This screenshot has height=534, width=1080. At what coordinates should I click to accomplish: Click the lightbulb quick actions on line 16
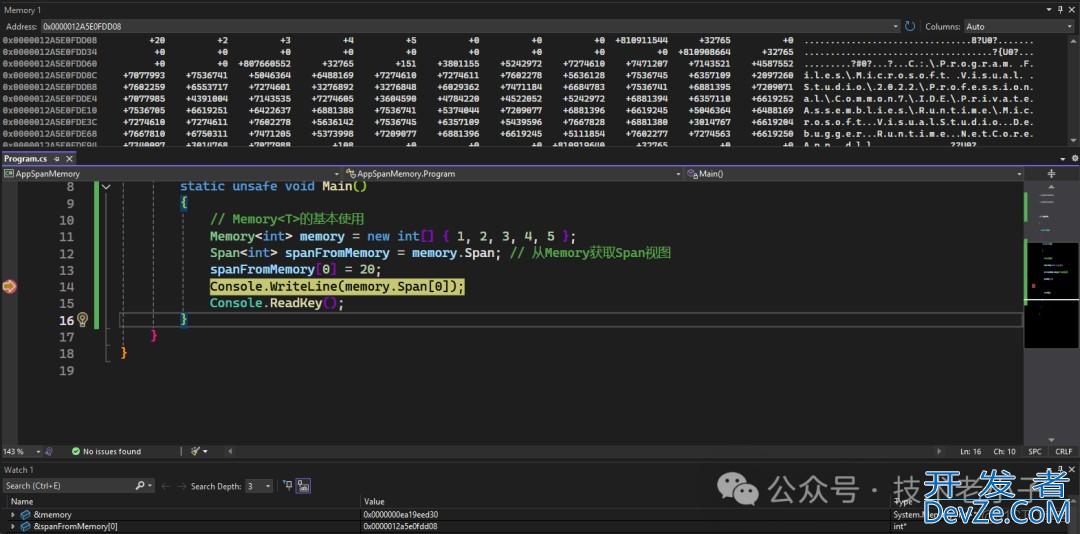point(83,320)
